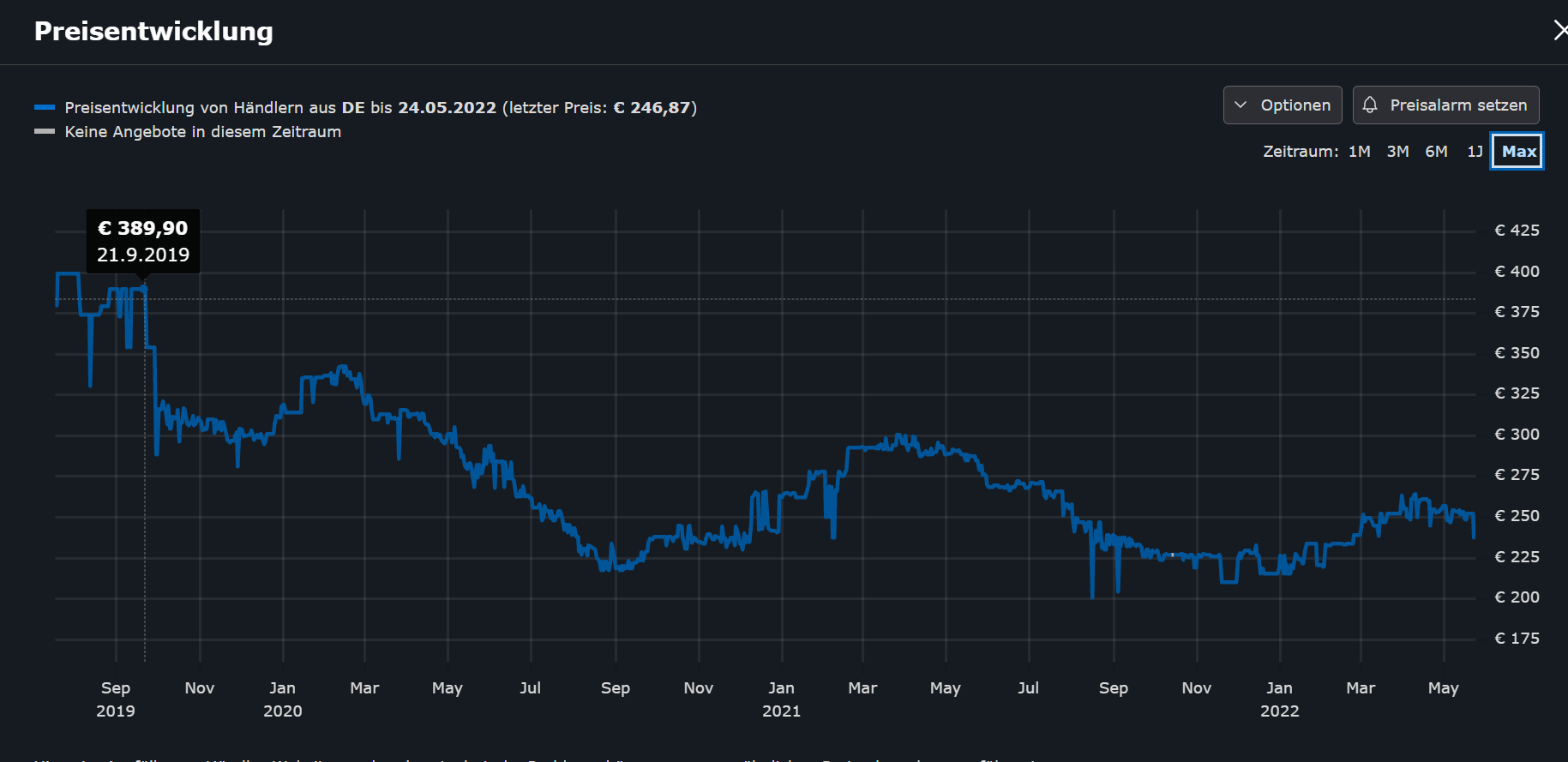Close the Preisentwicklung dialog with the X
Image resolution: width=1568 pixels, height=762 pixels.
pyautogui.click(x=1560, y=31)
